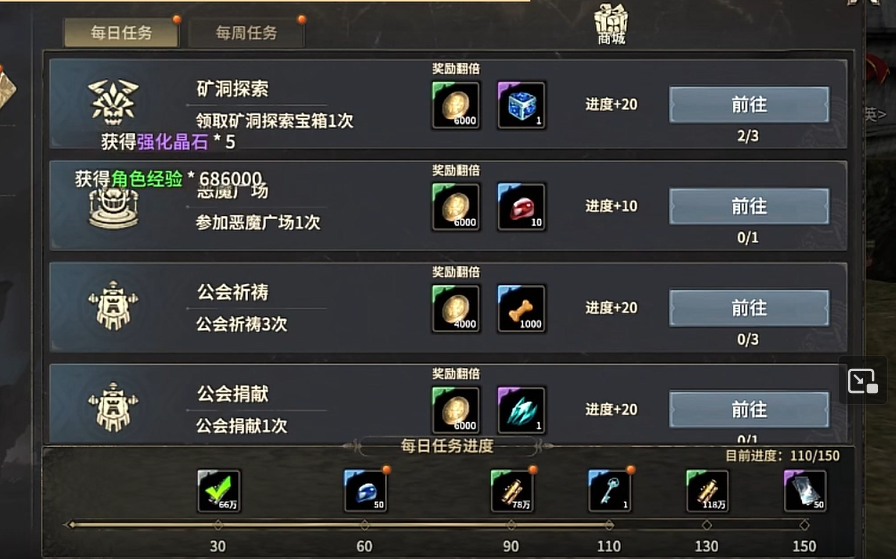The width and height of the screenshot is (896, 559).
Task: Click 前往 for 矿洞探索 task
Action: [749, 105]
